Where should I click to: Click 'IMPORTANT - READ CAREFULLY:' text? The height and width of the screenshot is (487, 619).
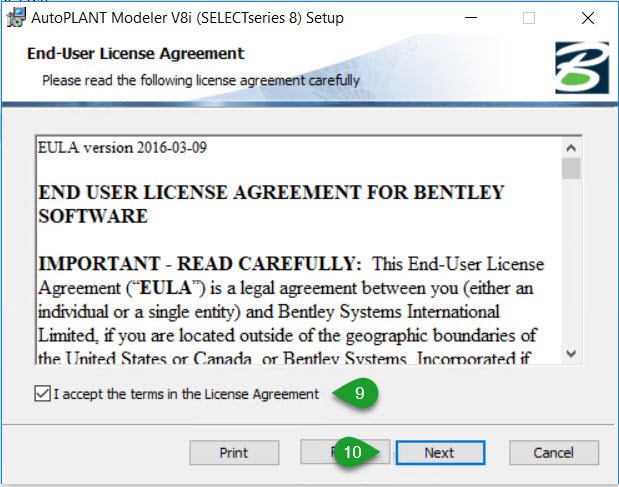200,264
